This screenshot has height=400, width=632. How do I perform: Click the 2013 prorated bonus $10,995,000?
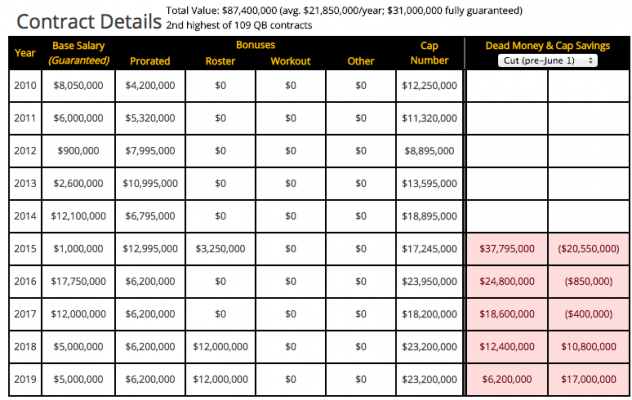[150, 183]
